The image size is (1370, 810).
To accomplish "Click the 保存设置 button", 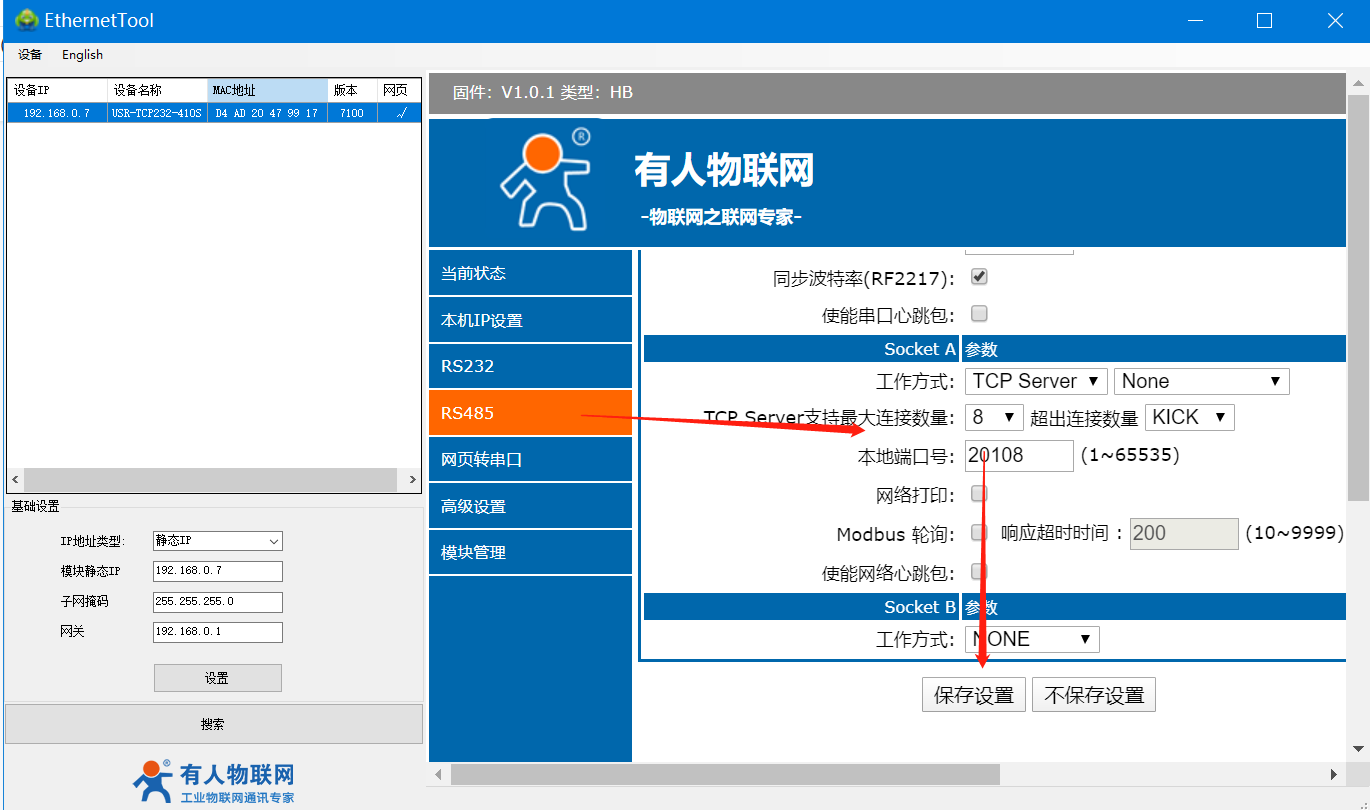I will coord(973,695).
